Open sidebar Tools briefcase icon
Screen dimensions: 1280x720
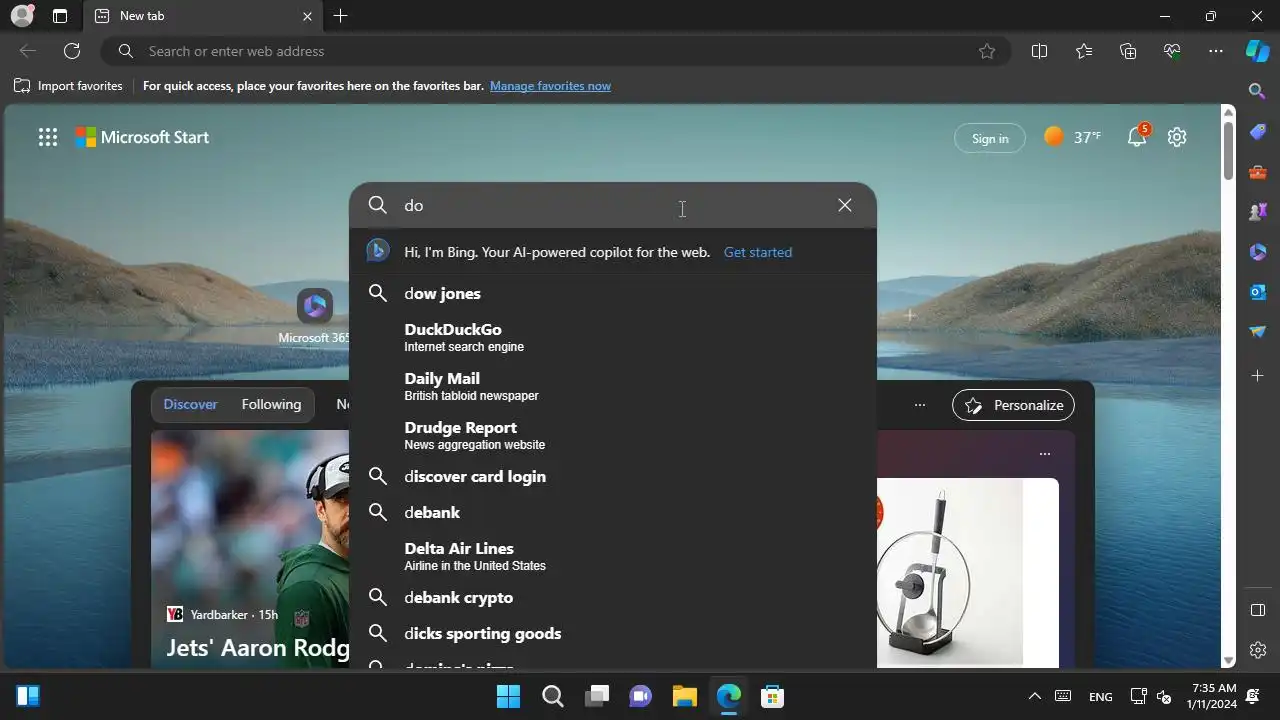[x=1258, y=172]
